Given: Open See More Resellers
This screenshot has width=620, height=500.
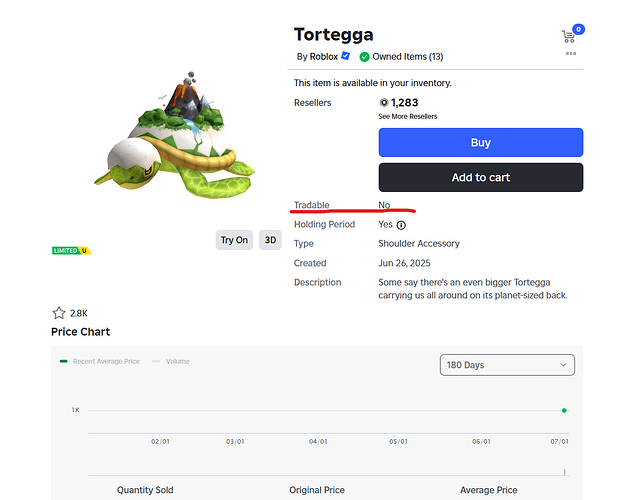Looking at the screenshot, I should [407, 116].
